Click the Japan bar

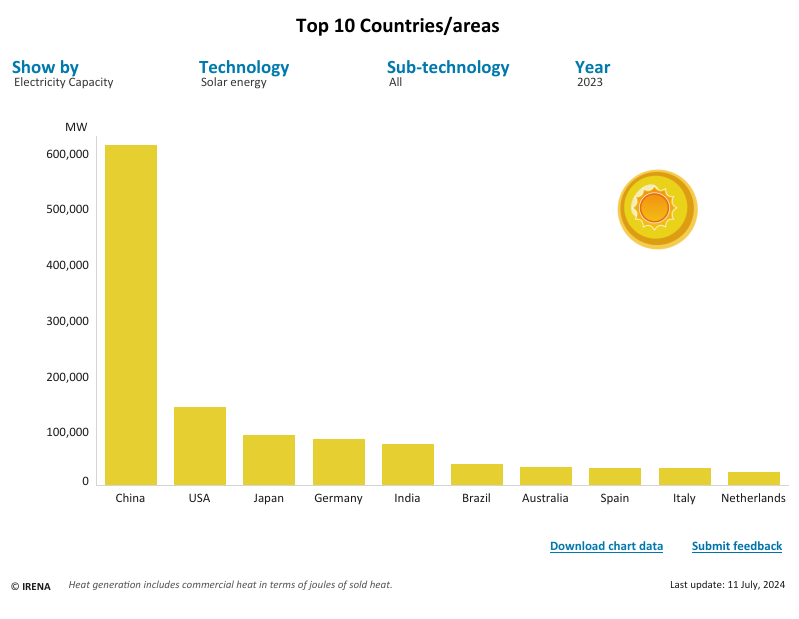269,460
